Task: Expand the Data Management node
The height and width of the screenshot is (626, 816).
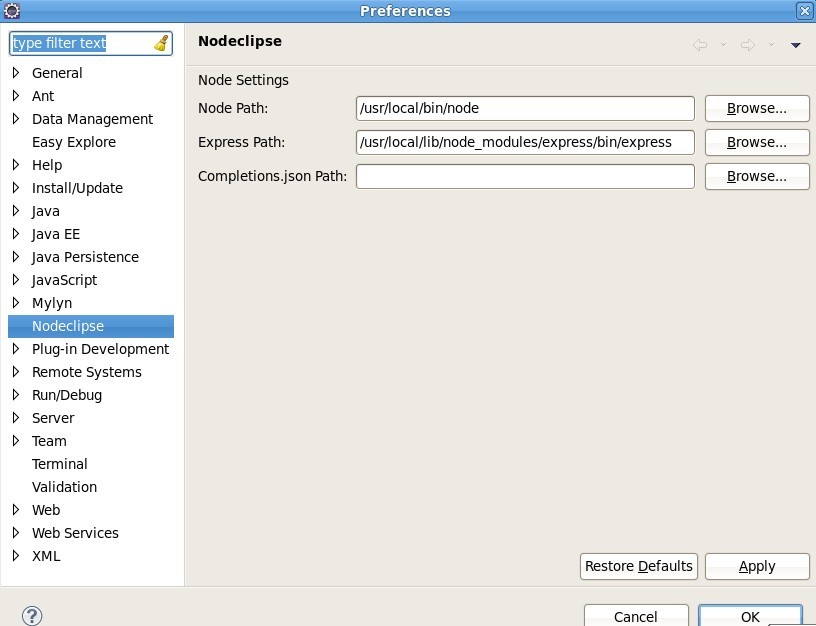Action: [x=16, y=119]
